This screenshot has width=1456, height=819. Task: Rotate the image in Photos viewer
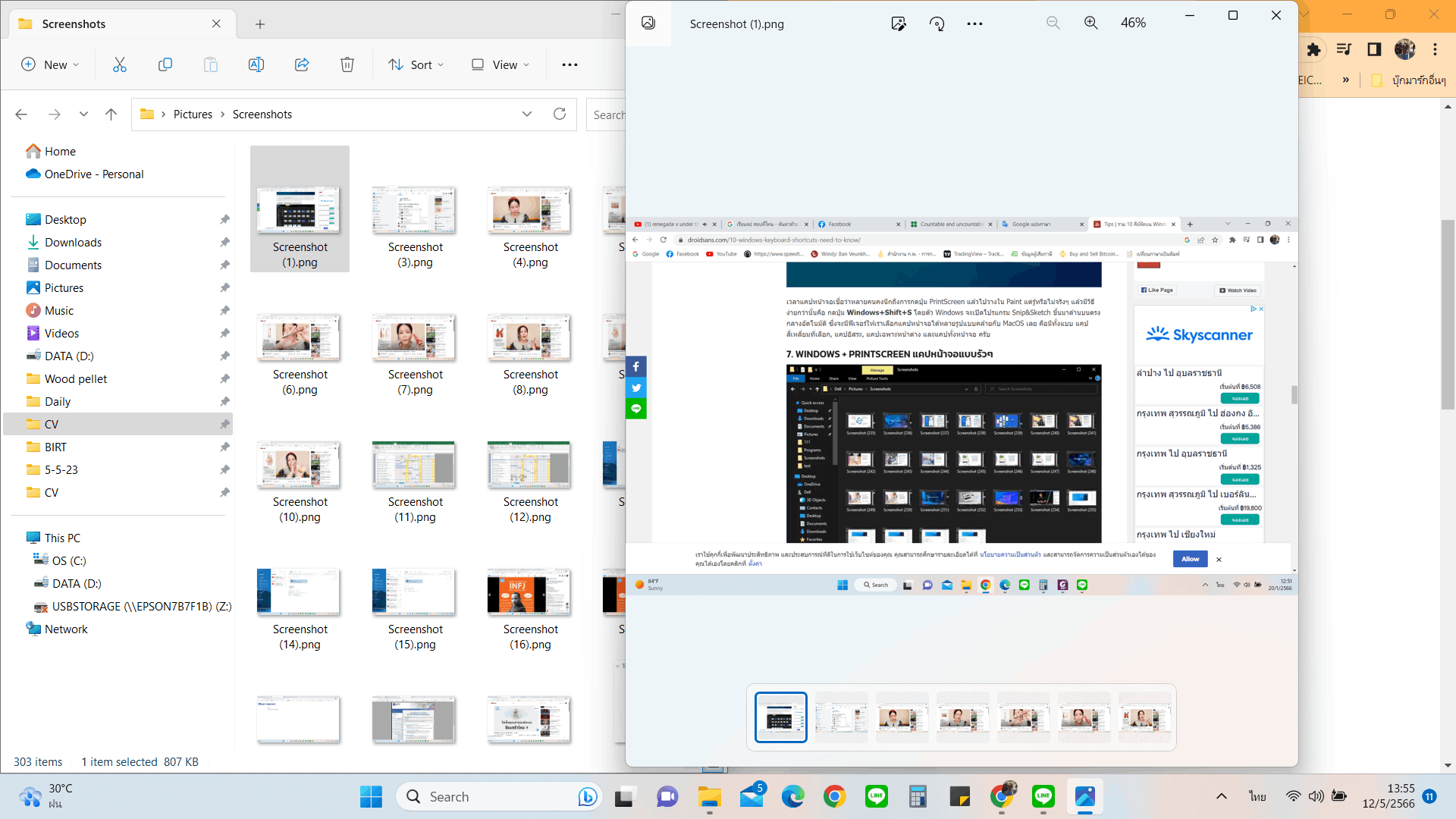click(937, 24)
